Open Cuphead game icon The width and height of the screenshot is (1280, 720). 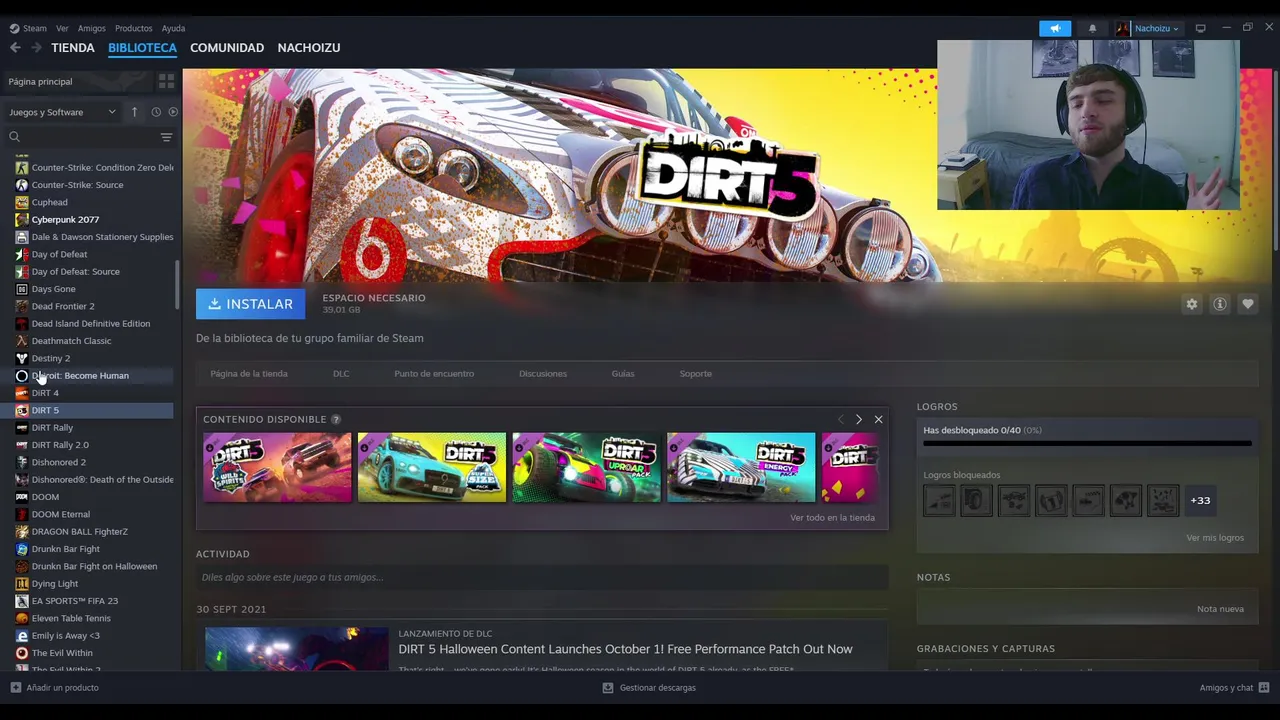click(x=22, y=202)
